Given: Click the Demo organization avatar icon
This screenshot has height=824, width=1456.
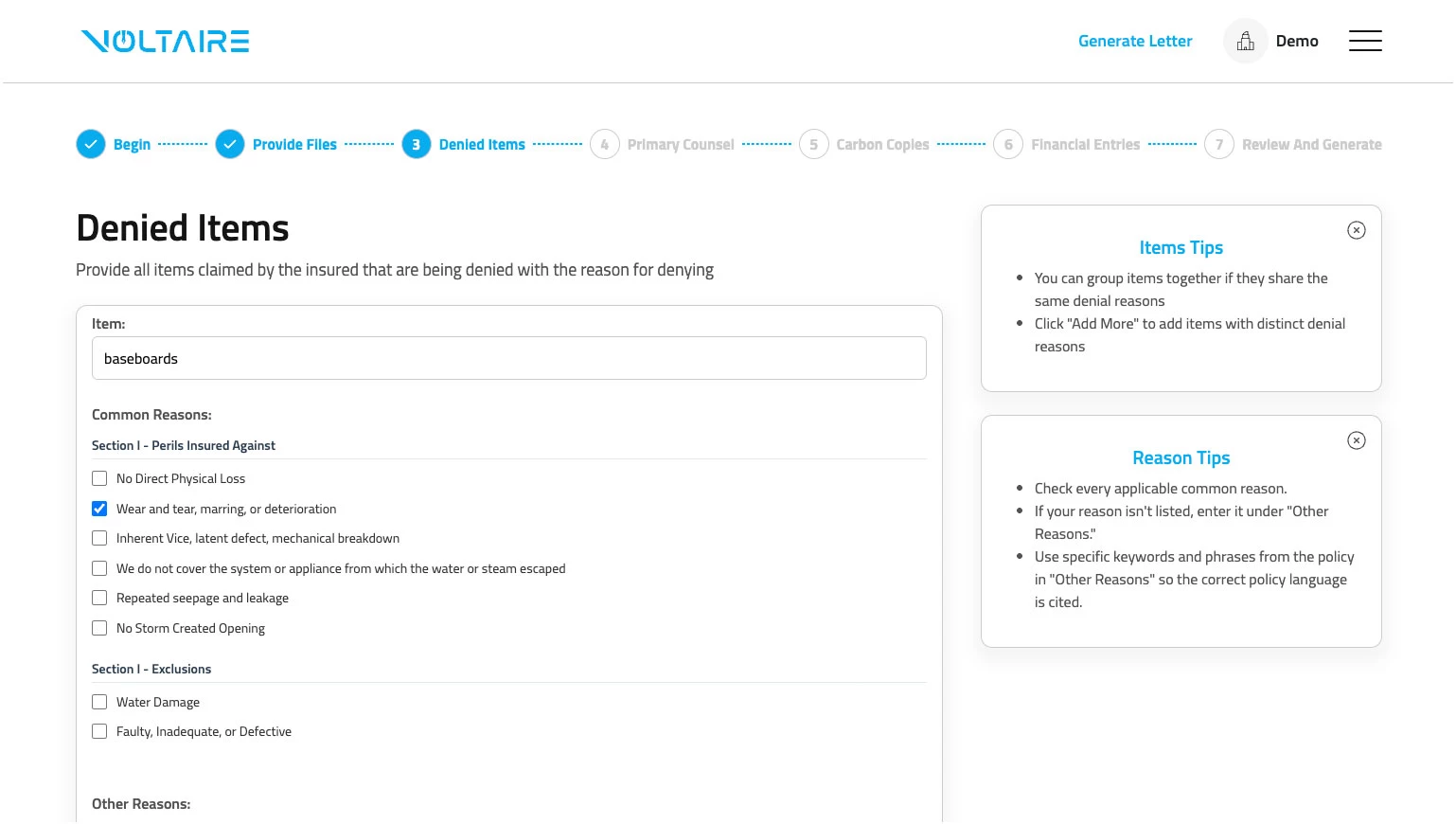Looking at the screenshot, I should 1246,41.
